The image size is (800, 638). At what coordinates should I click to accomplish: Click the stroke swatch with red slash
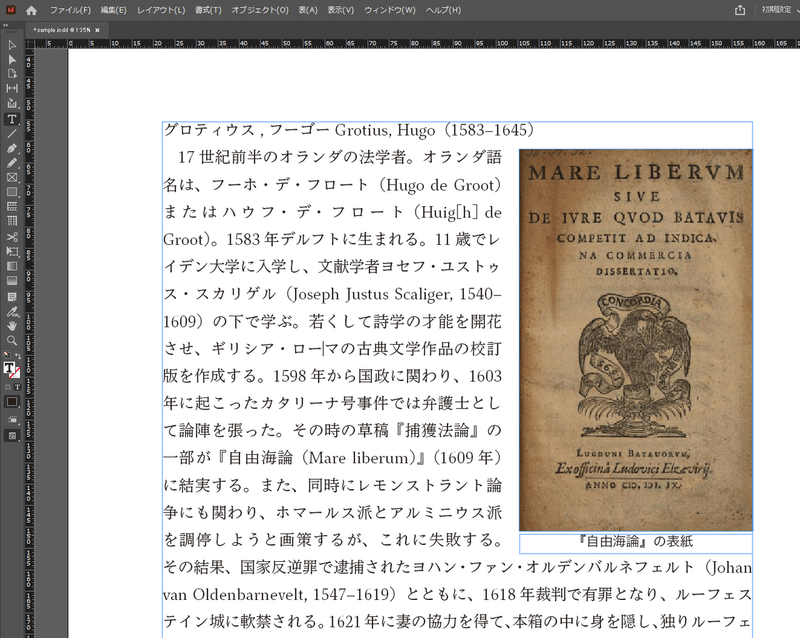point(15,373)
